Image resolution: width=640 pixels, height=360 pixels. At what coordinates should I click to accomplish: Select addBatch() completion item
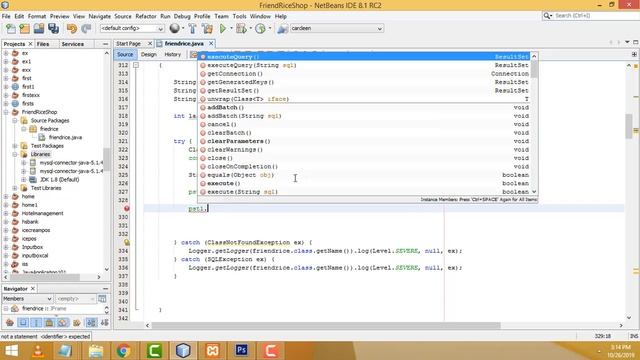pyautogui.click(x=364, y=107)
